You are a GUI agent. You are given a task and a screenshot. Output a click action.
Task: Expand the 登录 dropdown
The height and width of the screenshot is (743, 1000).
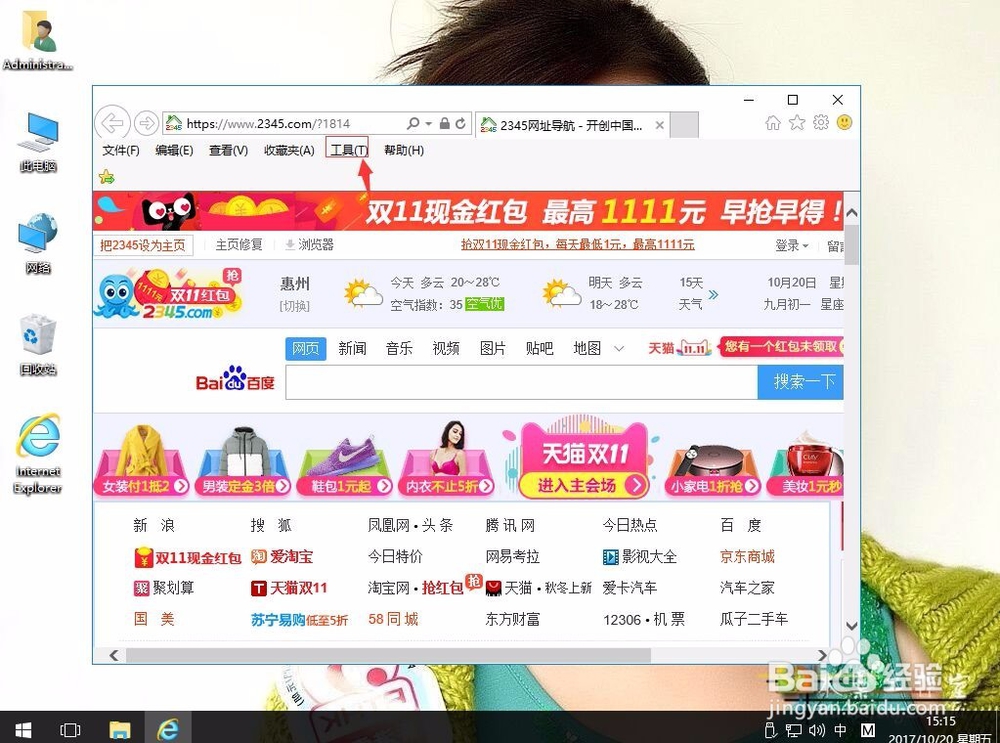(791, 245)
